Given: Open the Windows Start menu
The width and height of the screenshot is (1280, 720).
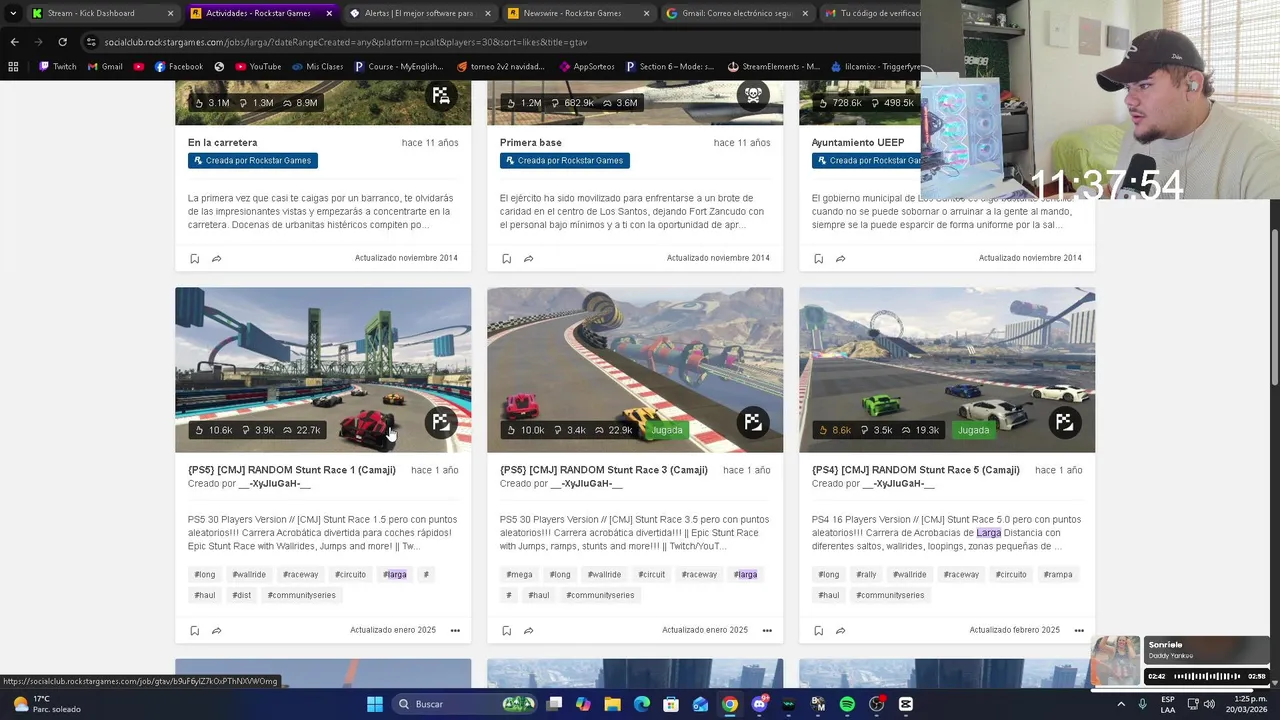Looking at the screenshot, I should pyautogui.click(x=374, y=704).
